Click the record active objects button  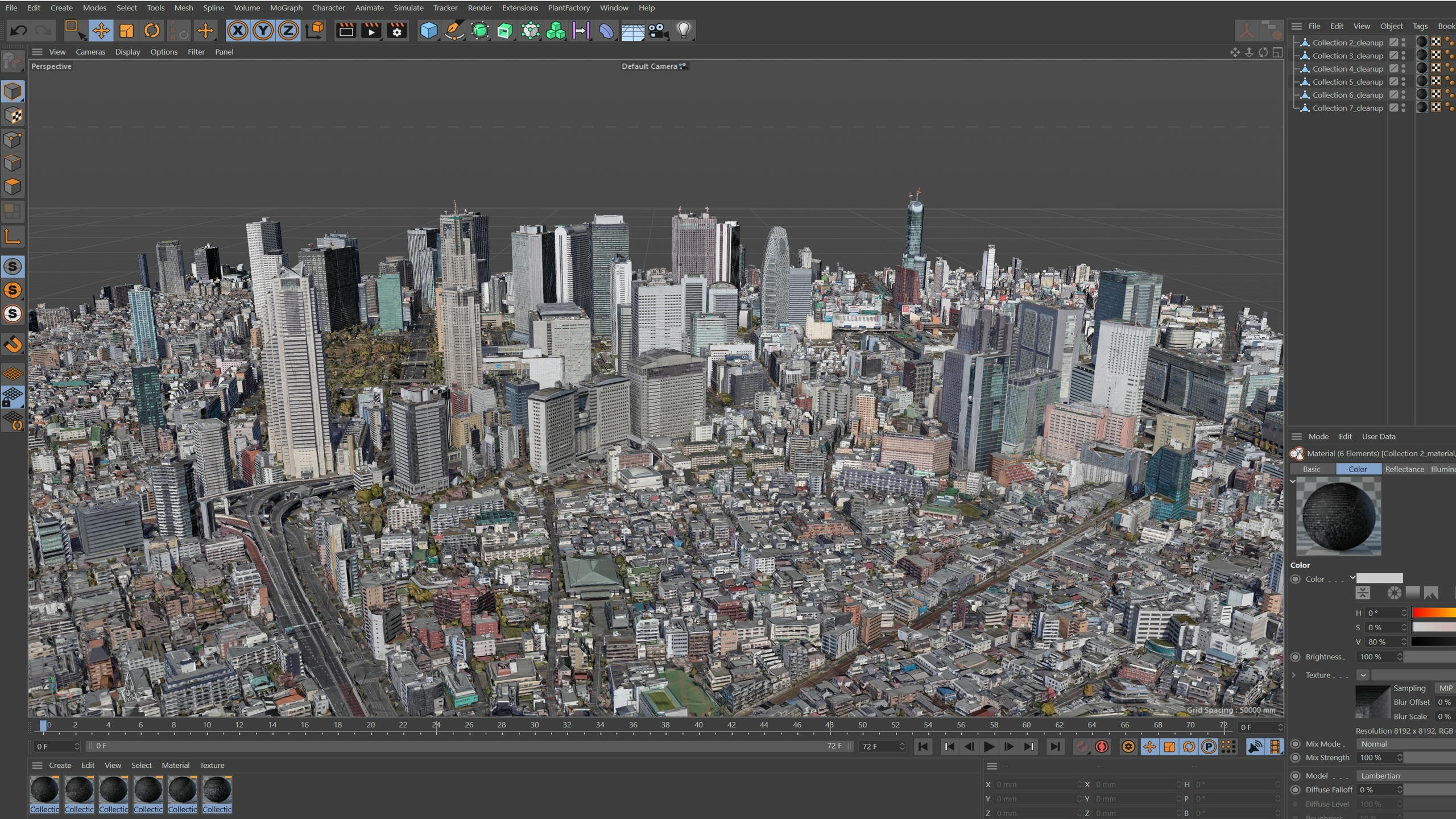(x=1082, y=747)
